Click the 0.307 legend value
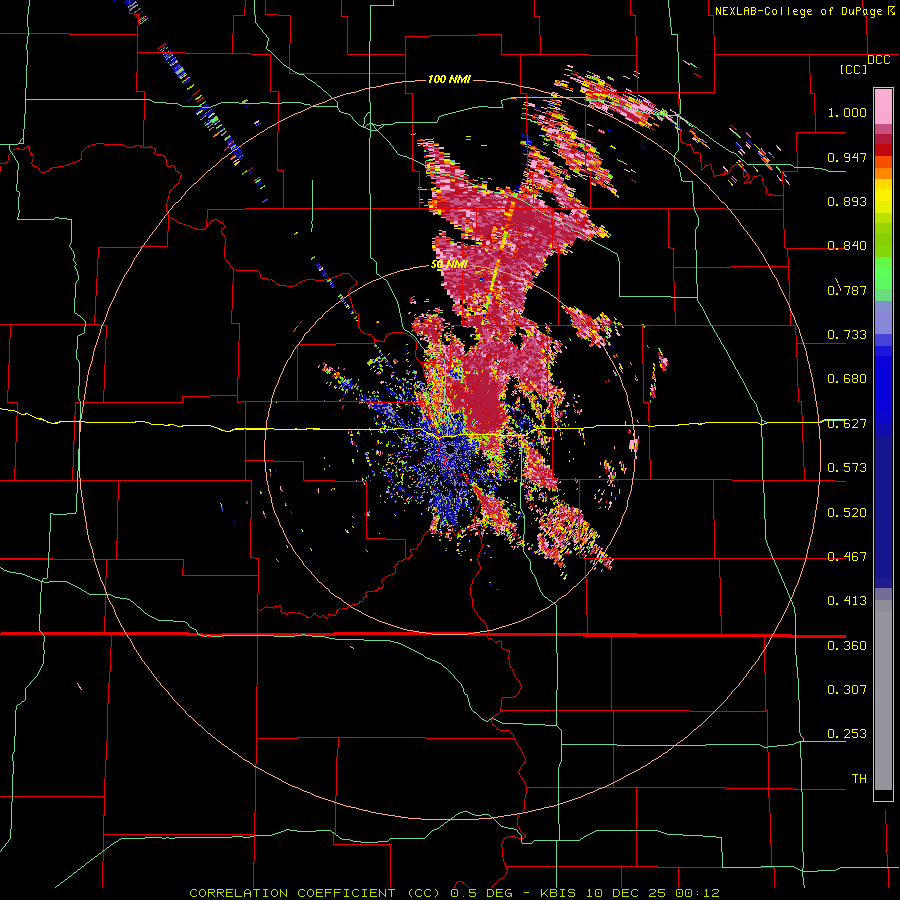This screenshot has height=900, width=900. [x=847, y=690]
